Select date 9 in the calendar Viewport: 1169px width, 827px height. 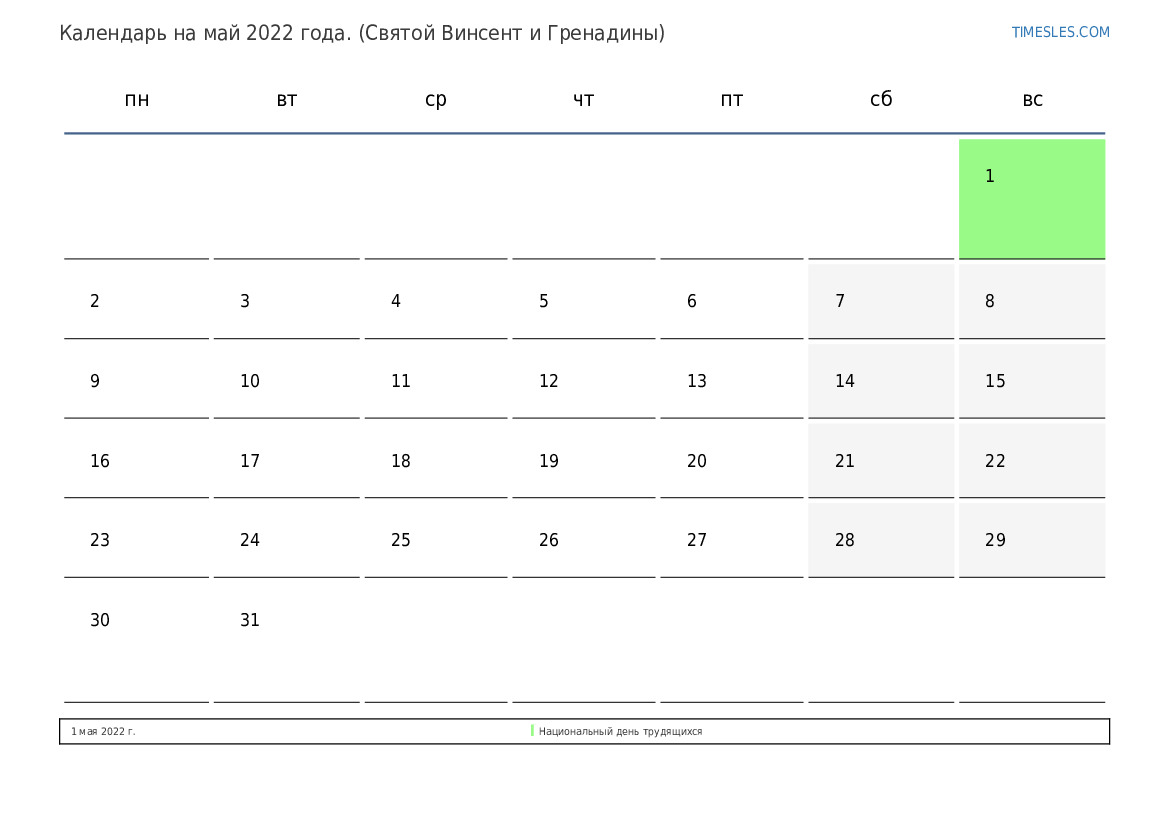pyautogui.click(x=136, y=380)
